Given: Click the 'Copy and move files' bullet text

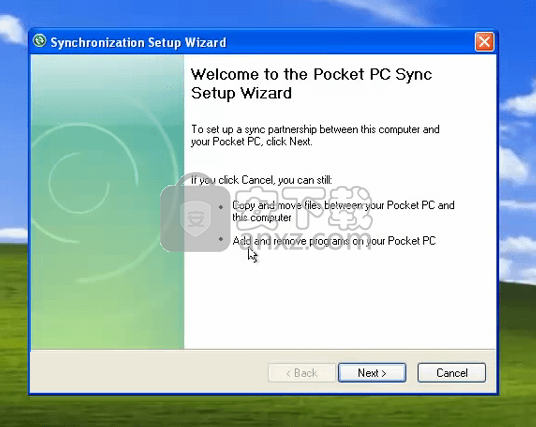Looking at the screenshot, I should pos(343,211).
